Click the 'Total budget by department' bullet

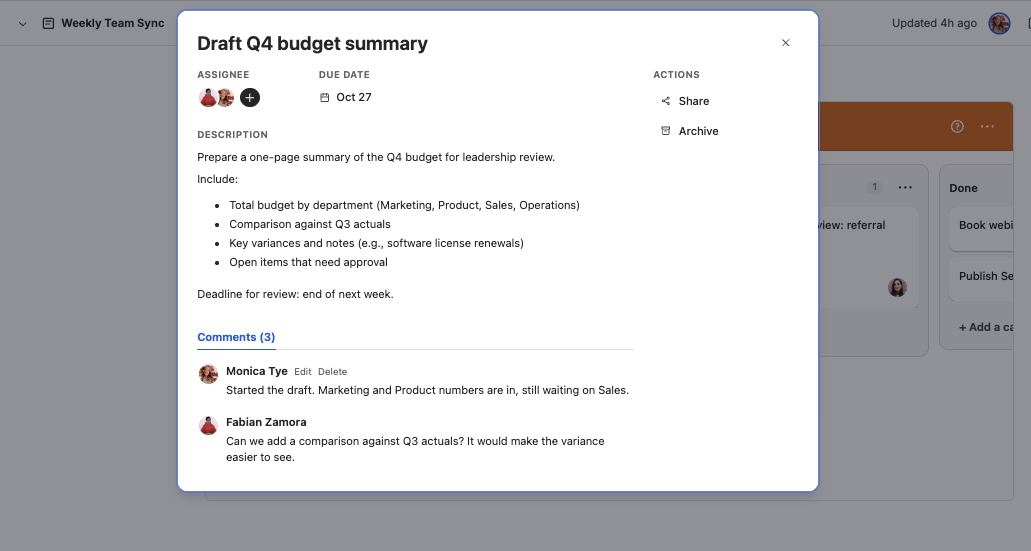pos(404,205)
